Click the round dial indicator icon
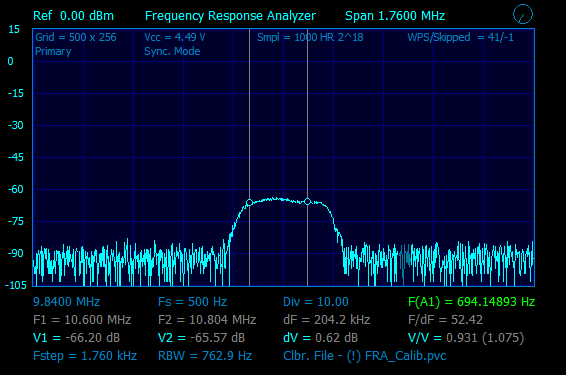566x375 pixels. 523,14
